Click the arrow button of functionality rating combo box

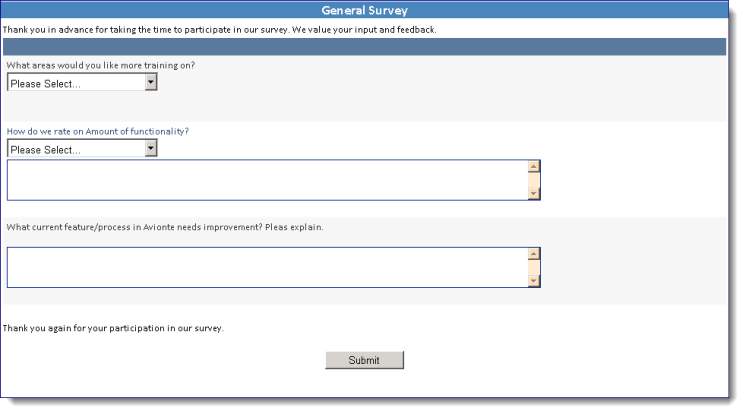[x=150, y=148]
